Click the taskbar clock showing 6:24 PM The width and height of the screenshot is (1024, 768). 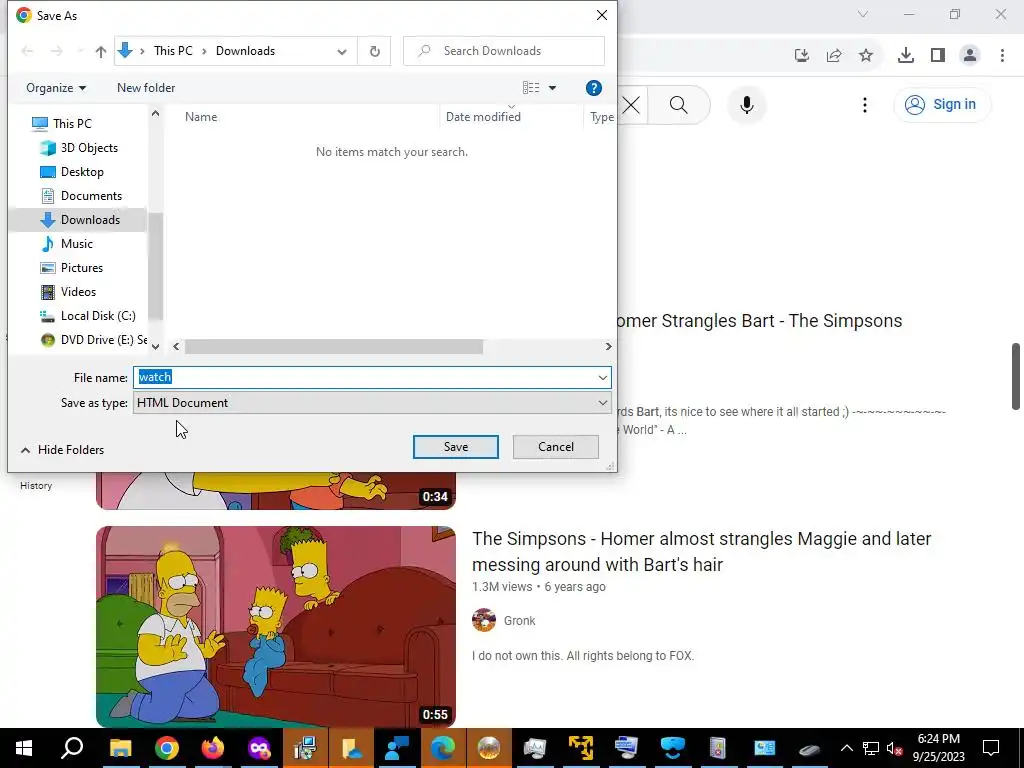pyautogui.click(x=938, y=748)
